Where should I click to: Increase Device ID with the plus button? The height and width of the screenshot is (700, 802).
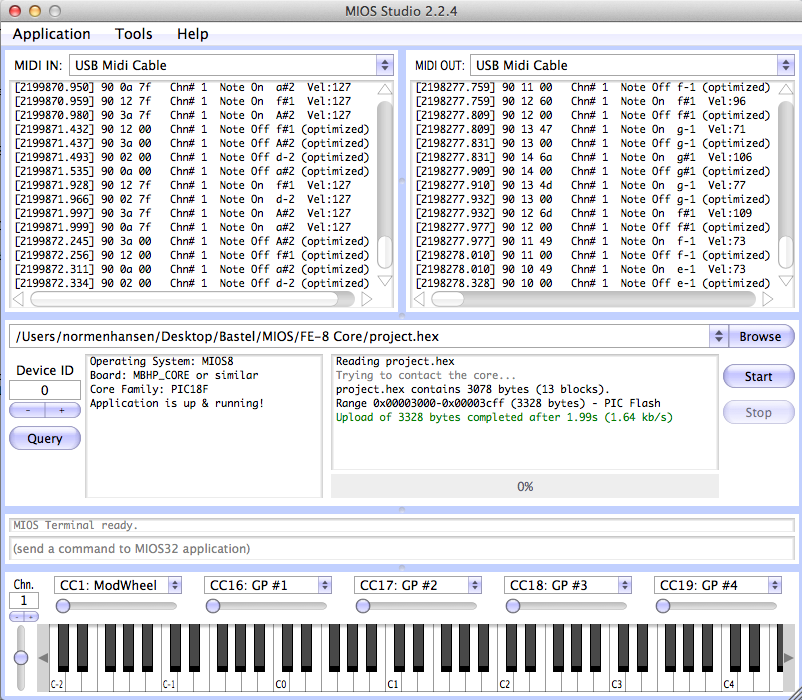coord(62,410)
